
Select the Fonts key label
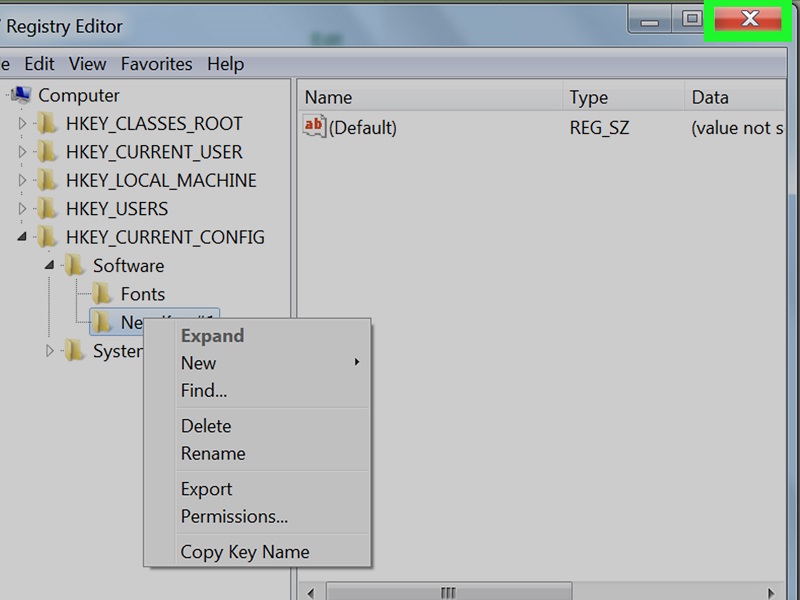(143, 294)
